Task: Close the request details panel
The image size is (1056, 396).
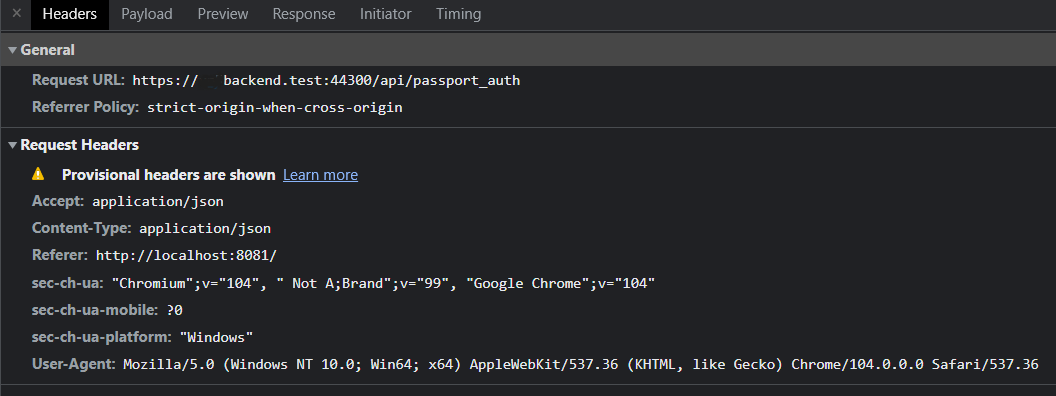Action: point(17,13)
